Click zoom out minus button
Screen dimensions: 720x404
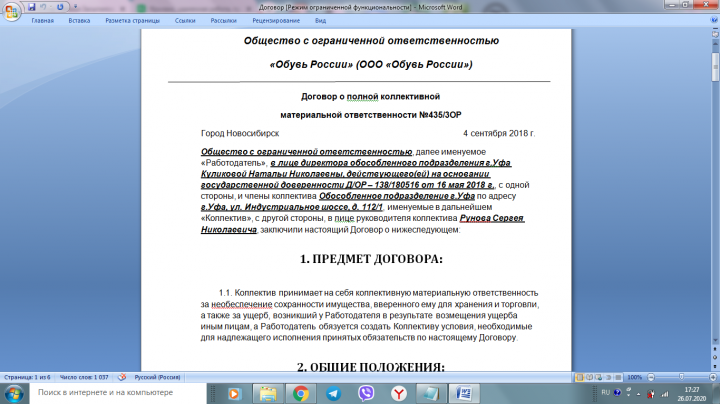[651, 377]
